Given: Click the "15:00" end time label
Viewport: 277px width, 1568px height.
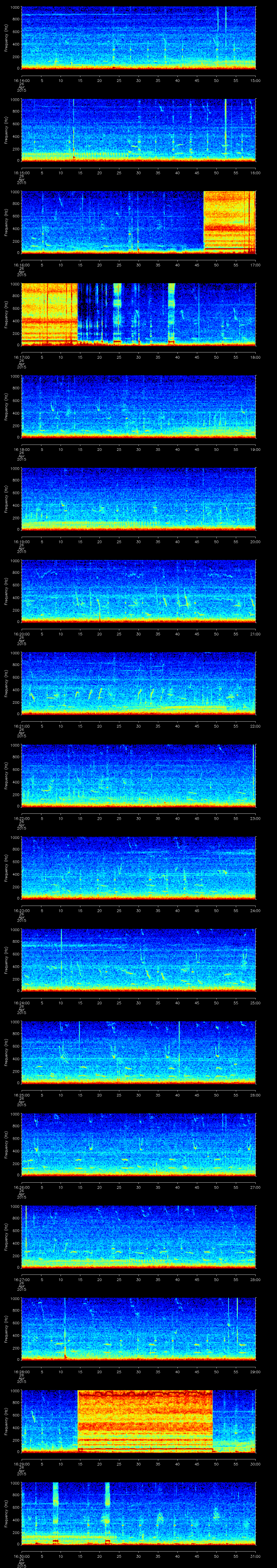Looking at the screenshot, I should point(256,80).
